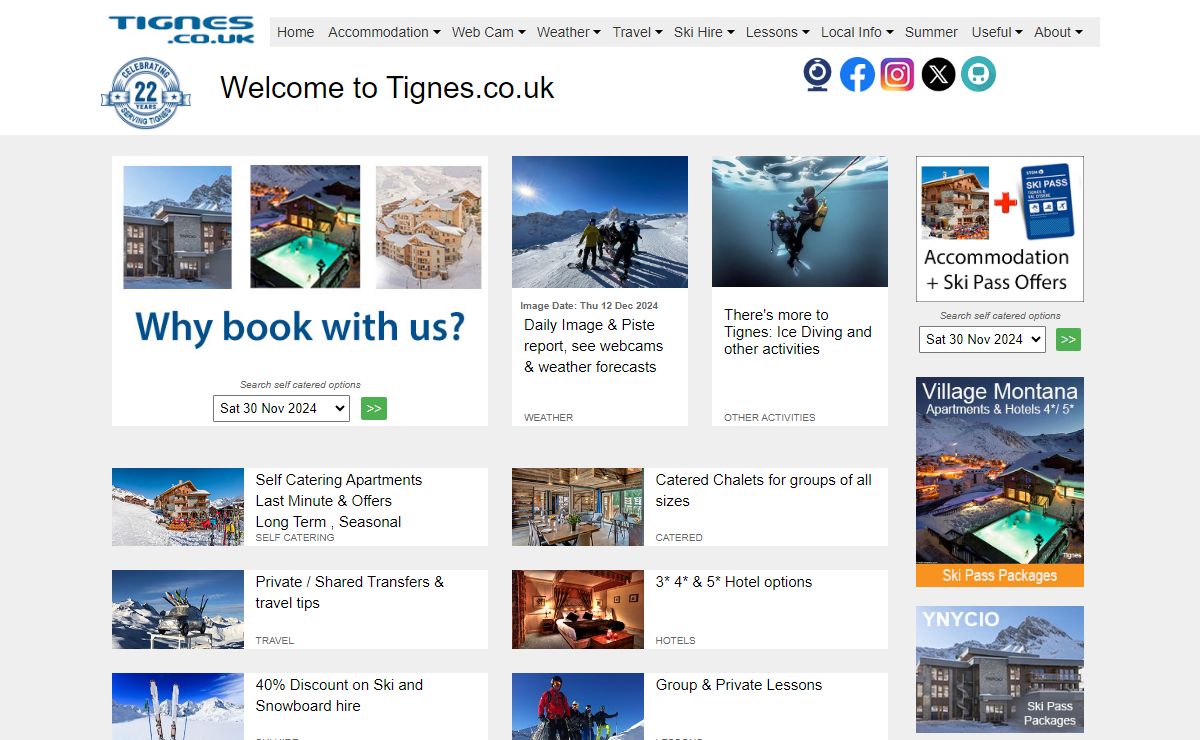The image size is (1200, 740).
Task: Click green >> button under Why book with us
Action: point(374,408)
